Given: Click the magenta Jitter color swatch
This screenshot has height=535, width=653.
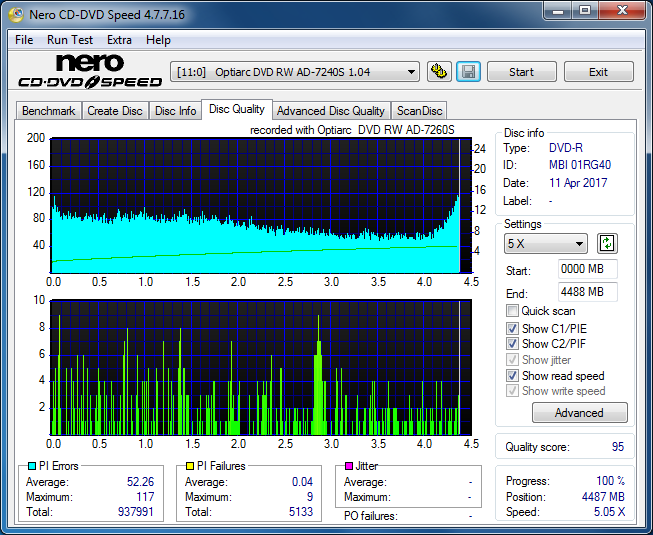Looking at the screenshot, I should 349,466.
